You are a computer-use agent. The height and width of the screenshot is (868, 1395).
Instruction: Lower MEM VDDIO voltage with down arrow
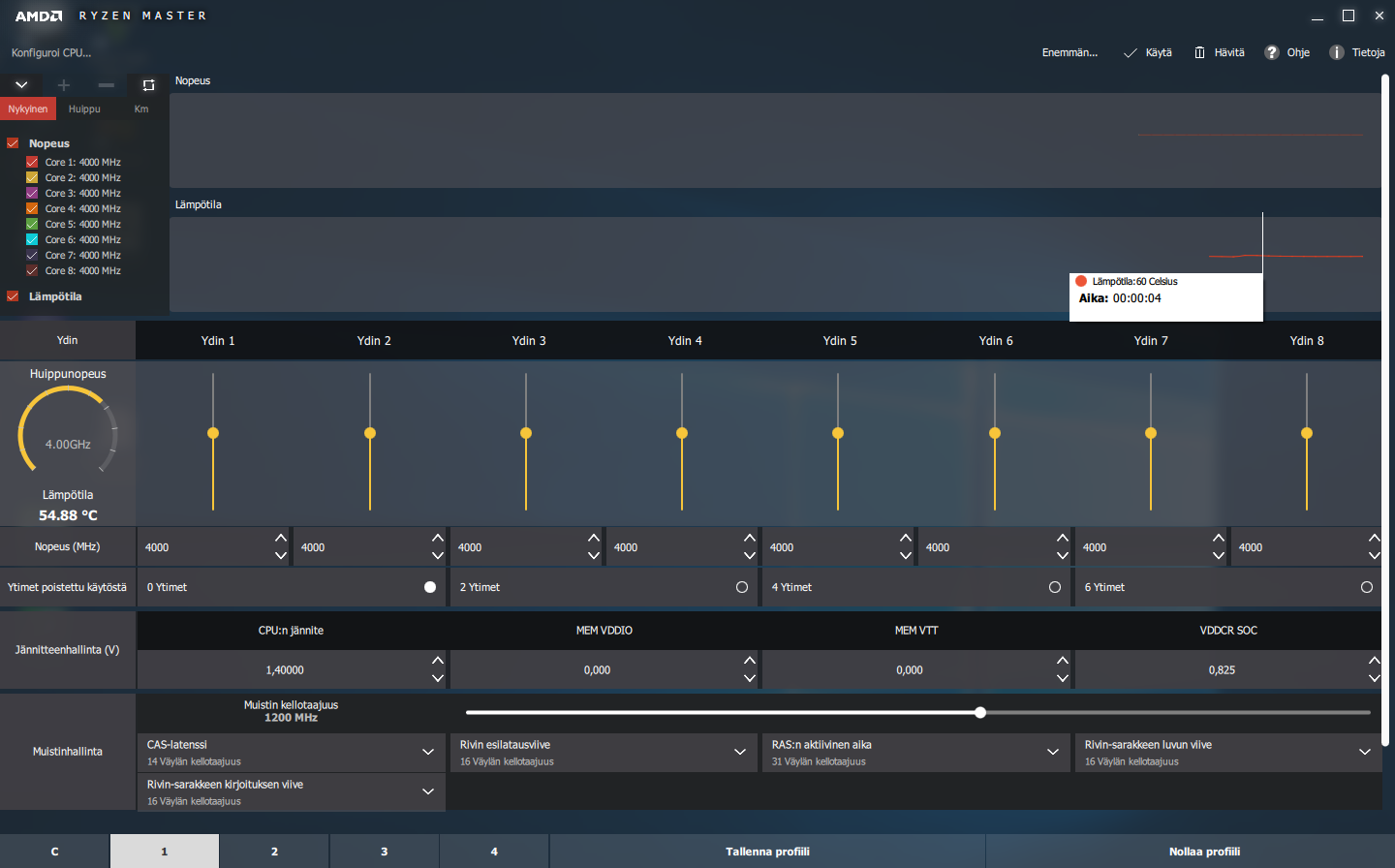click(x=750, y=679)
